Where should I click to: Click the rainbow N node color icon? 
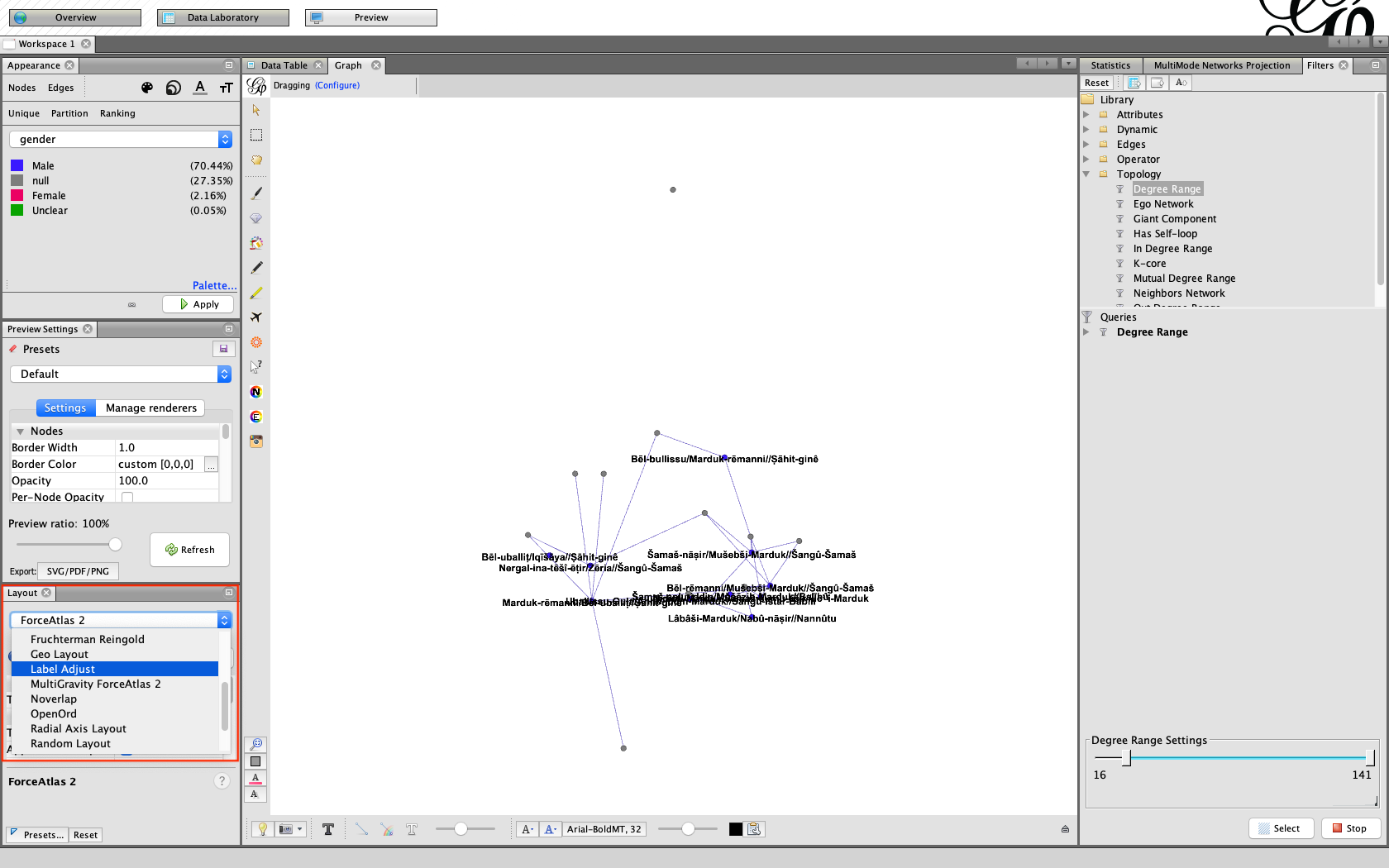coord(256,392)
